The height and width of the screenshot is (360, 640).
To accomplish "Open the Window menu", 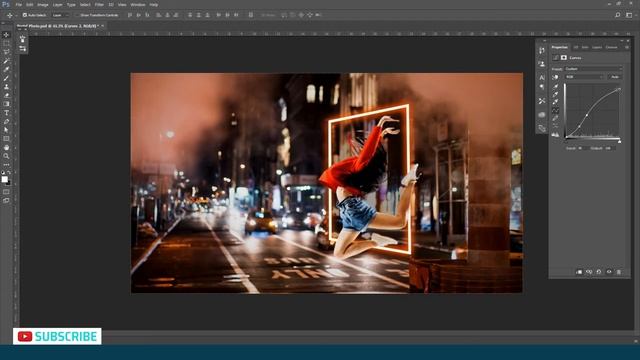I will coord(138,4).
